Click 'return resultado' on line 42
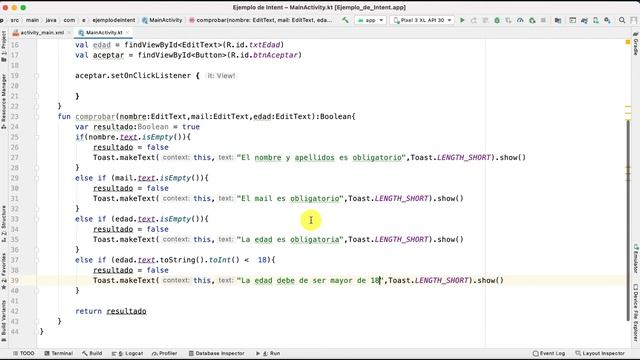The image size is (640, 360). (111, 311)
